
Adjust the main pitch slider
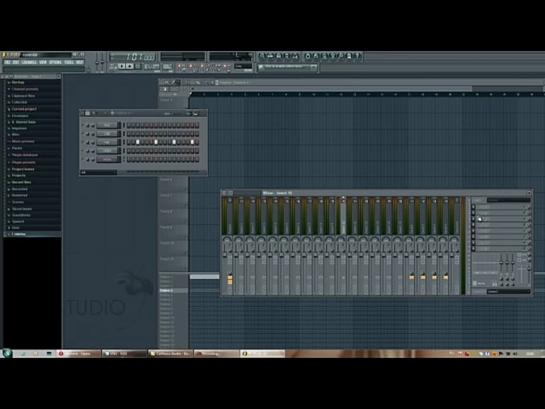(x=102, y=62)
